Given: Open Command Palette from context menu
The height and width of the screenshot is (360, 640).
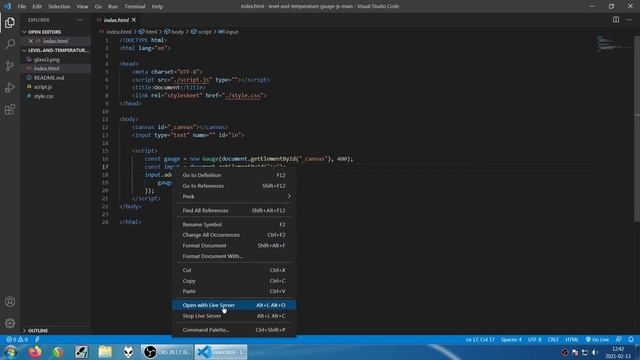Looking at the screenshot, I should click(234, 330).
